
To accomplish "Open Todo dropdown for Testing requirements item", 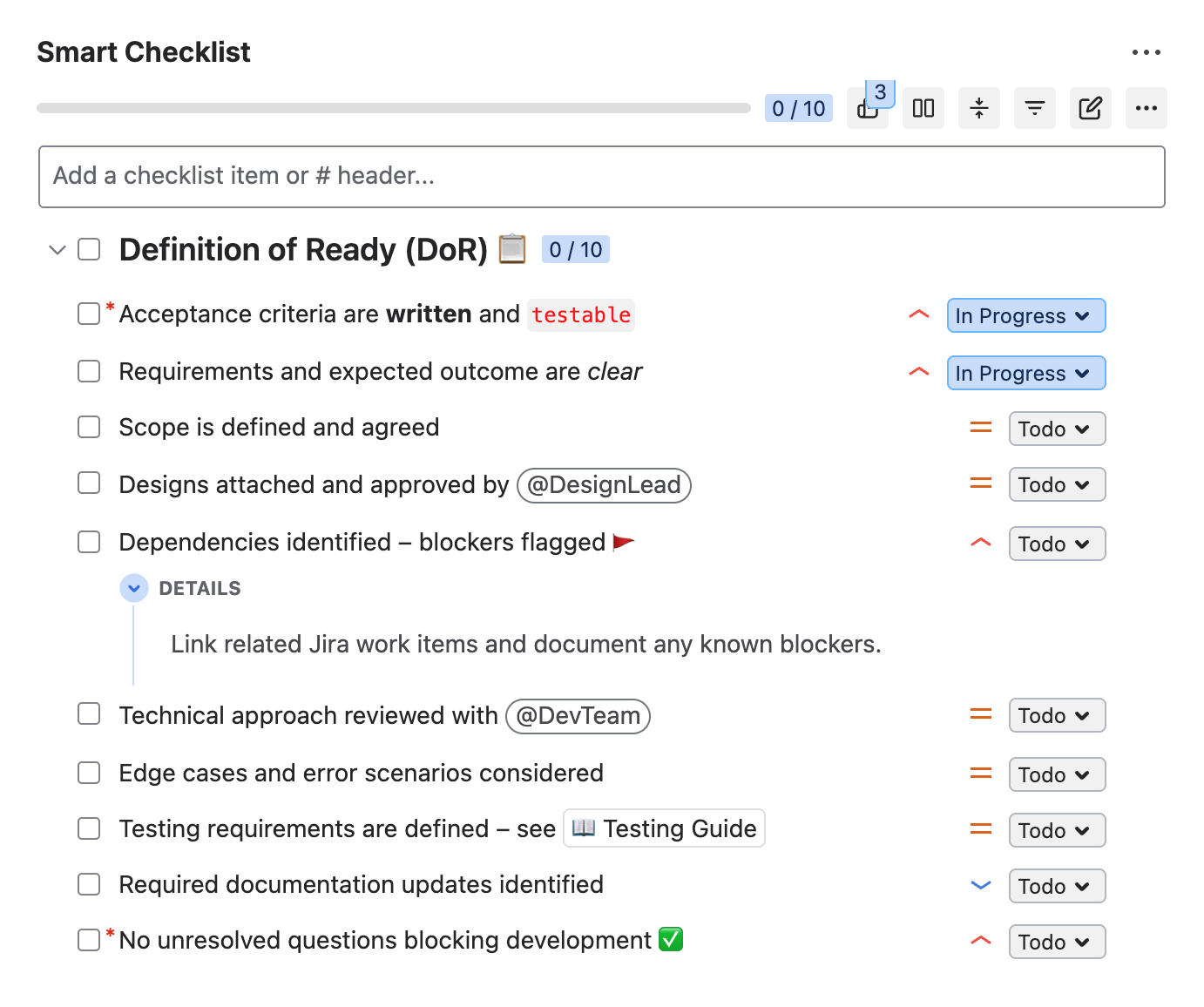I will pos(1057,830).
